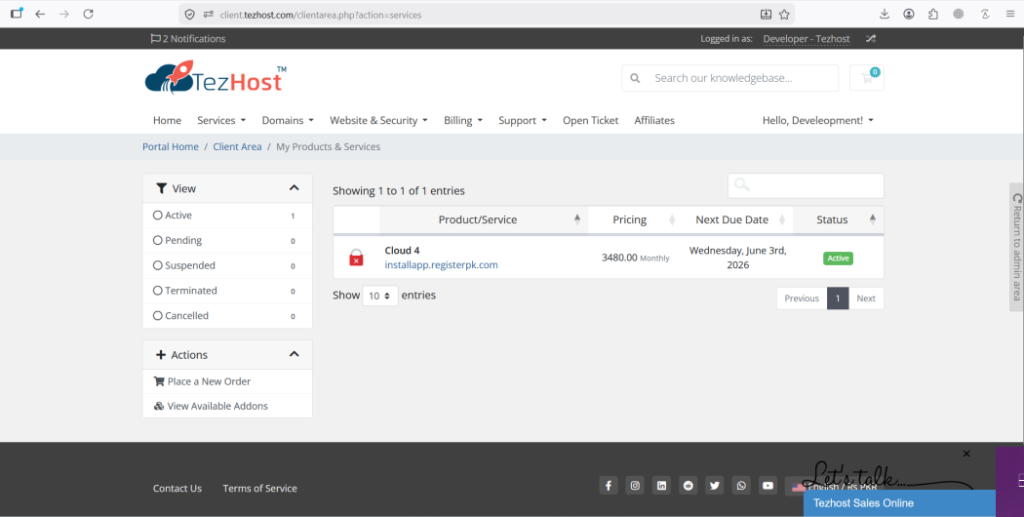Select the Active filter radio
The image size is (1024, 517).
coord(157,215)
